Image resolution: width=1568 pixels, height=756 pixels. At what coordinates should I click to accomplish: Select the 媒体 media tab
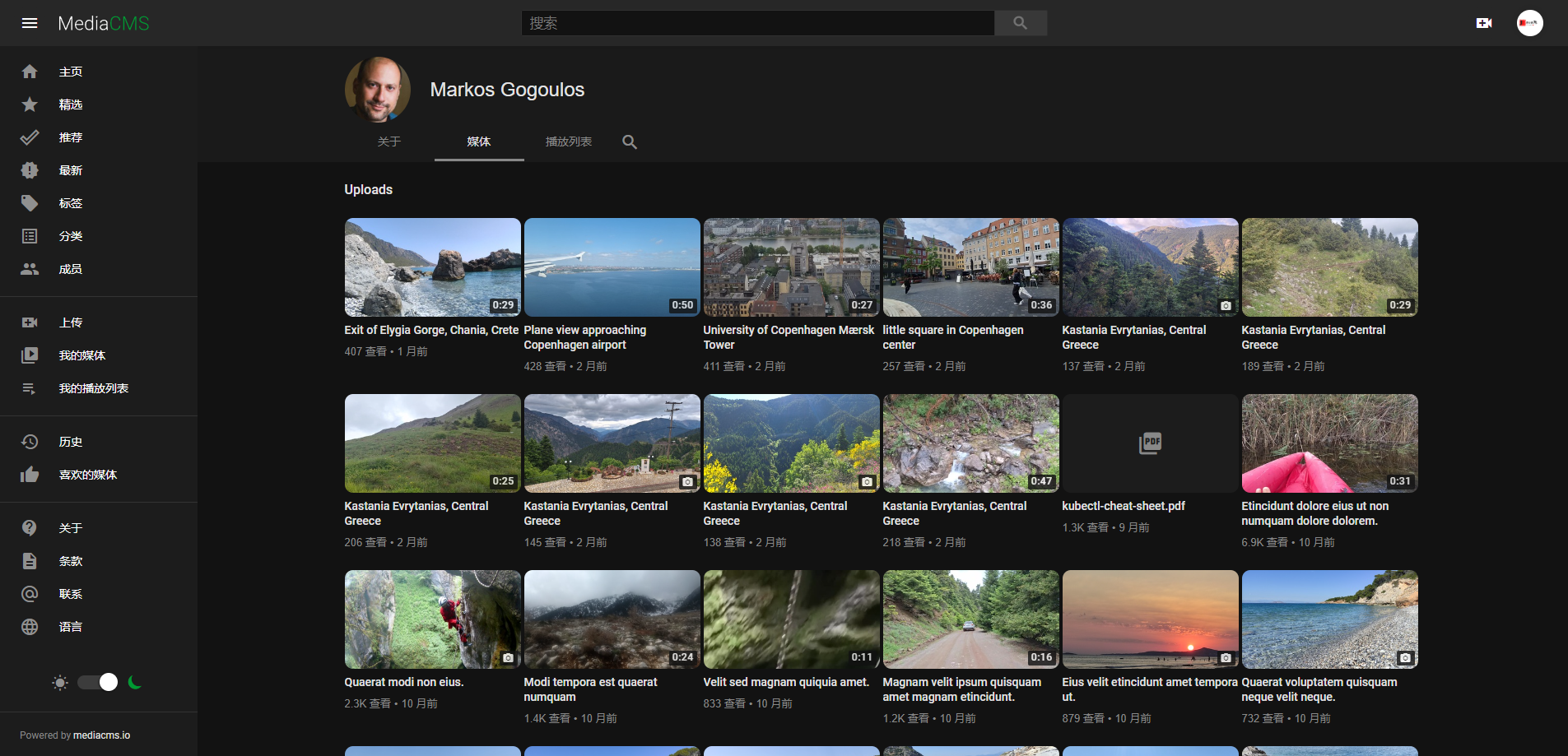479,141
